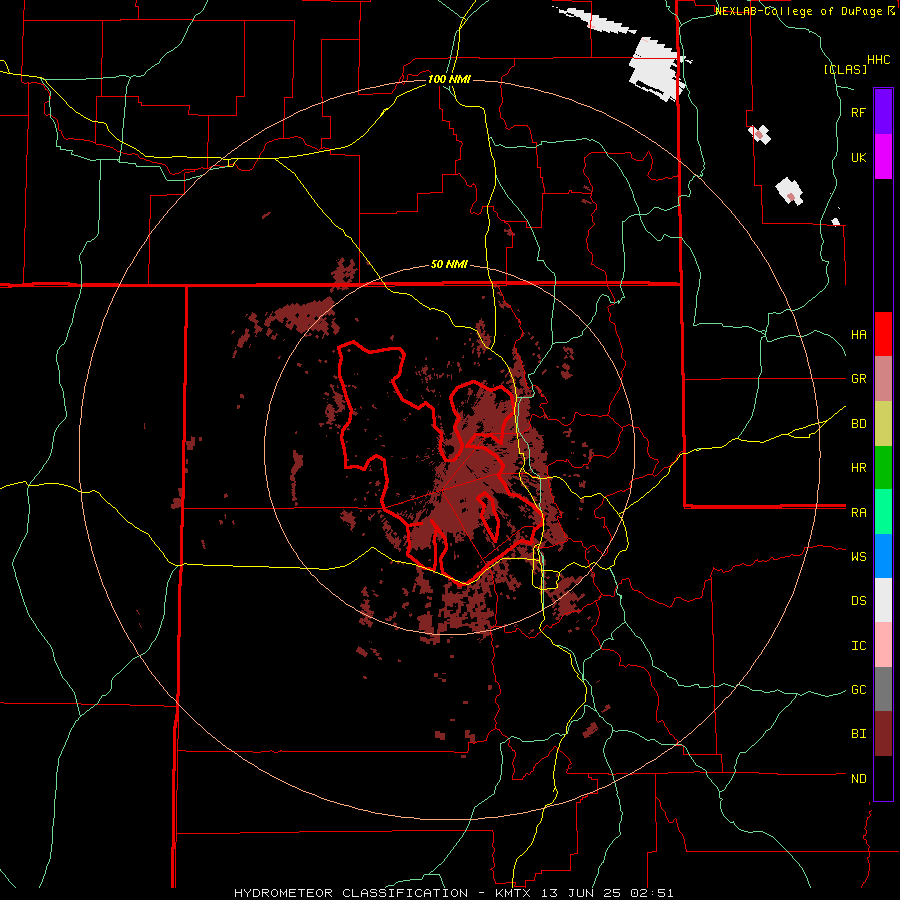The image size is (900, 900).
Task: Click the 'IC' legend label
Action: (858, 646)
